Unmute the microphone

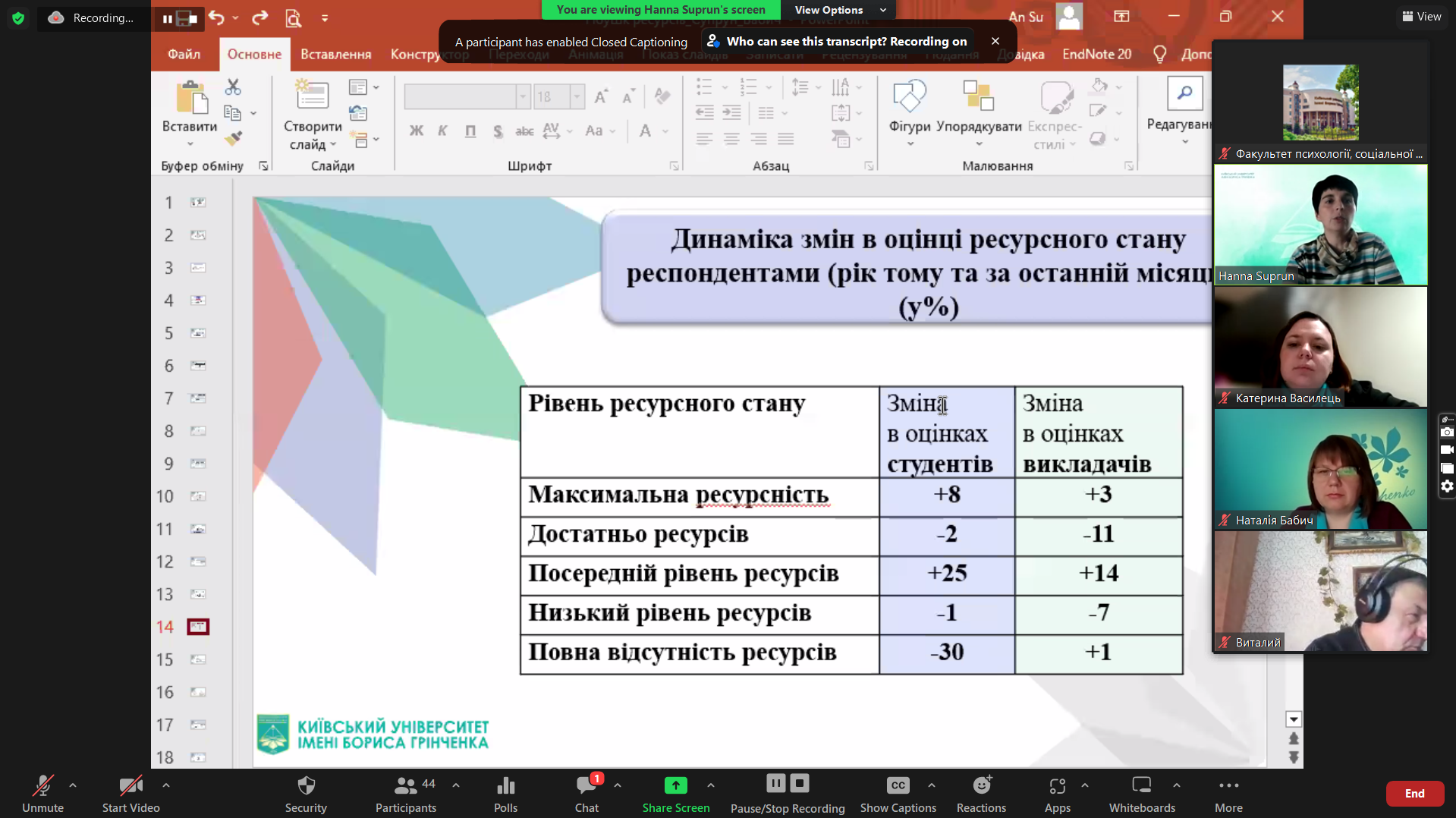click(42, 793)
